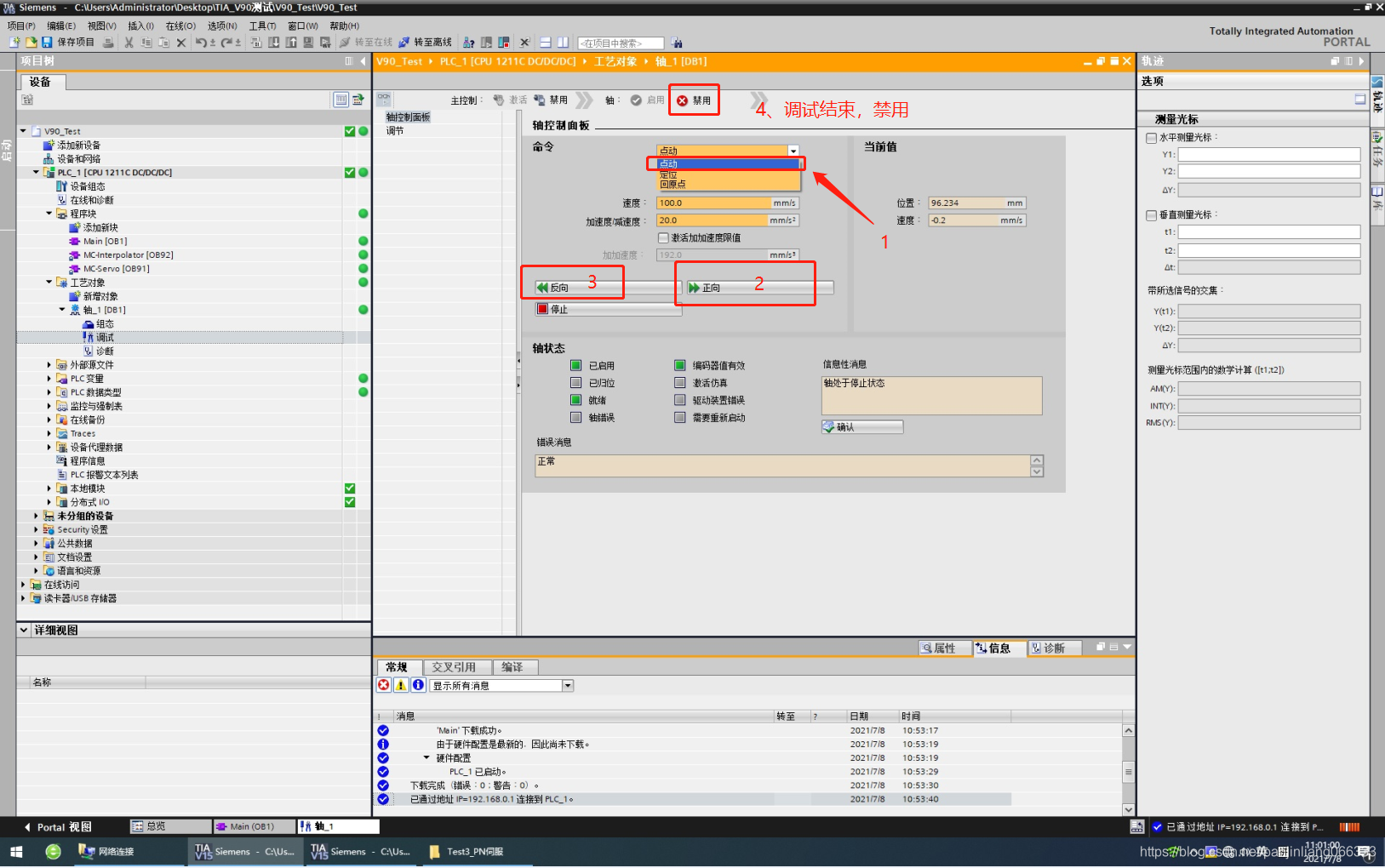1385x868 pixels.
Task: Open the 帮助(H) menu
Action: [344, 26]
